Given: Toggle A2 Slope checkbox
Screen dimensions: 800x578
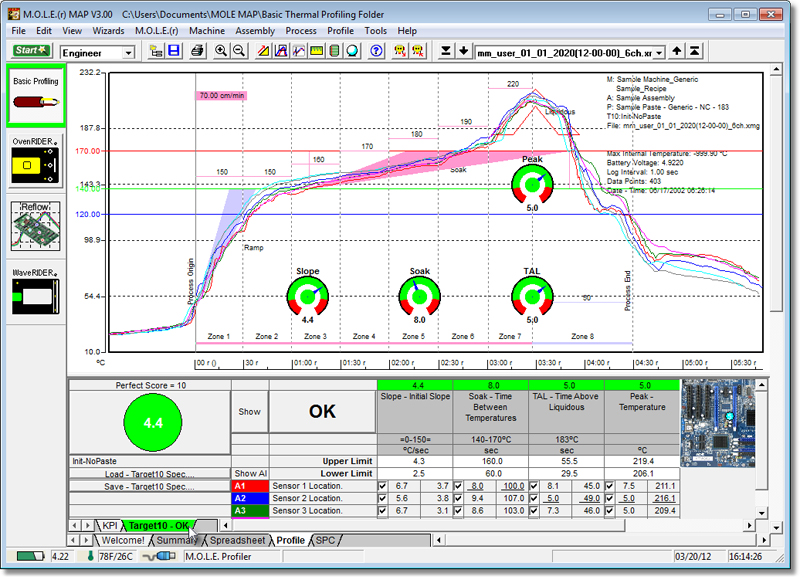Looking at the screenshot, I should (x=382, y=498).
